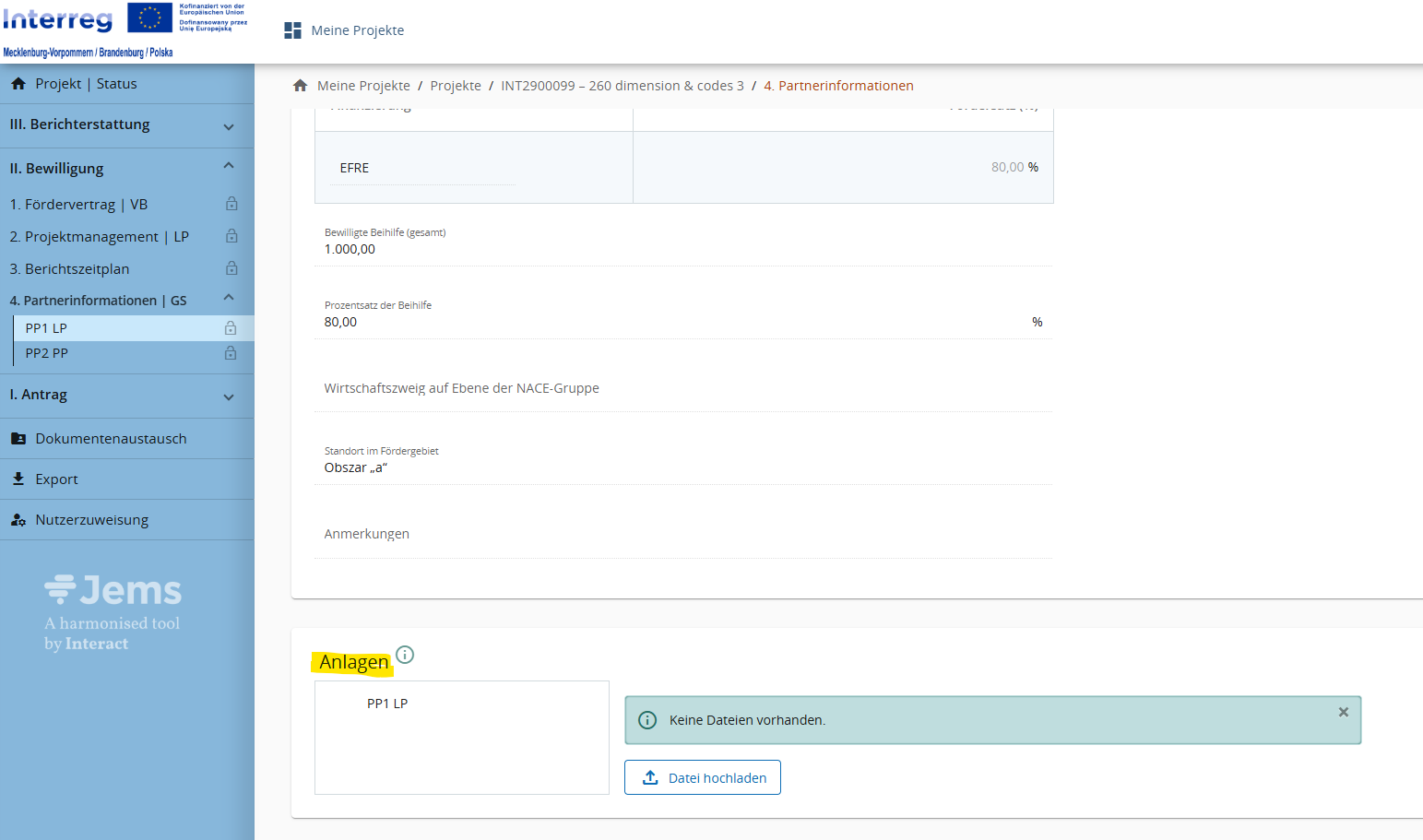Dismiss the 'Keine Dateien vorhanden' notice
Screen dimensions: 1423x840
coord(1343,712)
